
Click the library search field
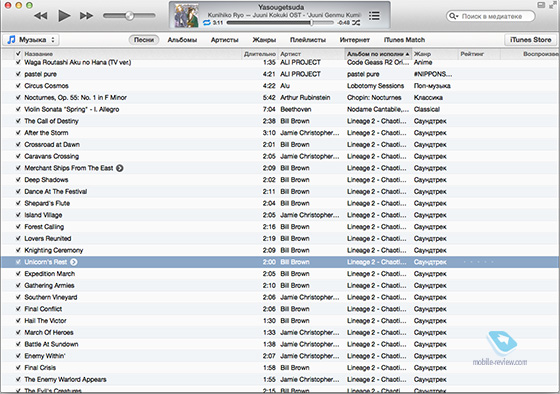click(x=491, y=16)
